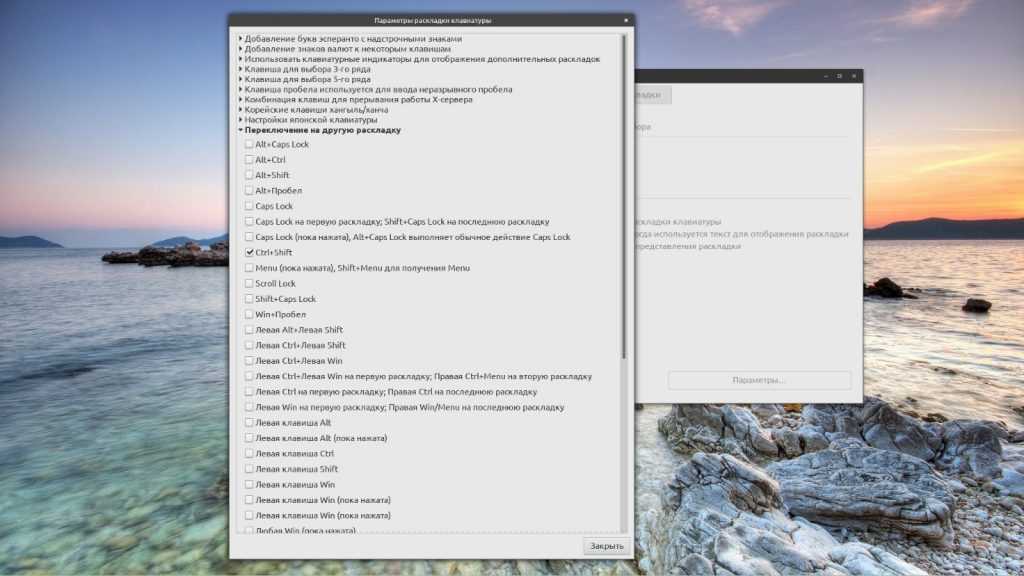Minimize the background settings window
1024x576 pixels.
click(824, 76)
